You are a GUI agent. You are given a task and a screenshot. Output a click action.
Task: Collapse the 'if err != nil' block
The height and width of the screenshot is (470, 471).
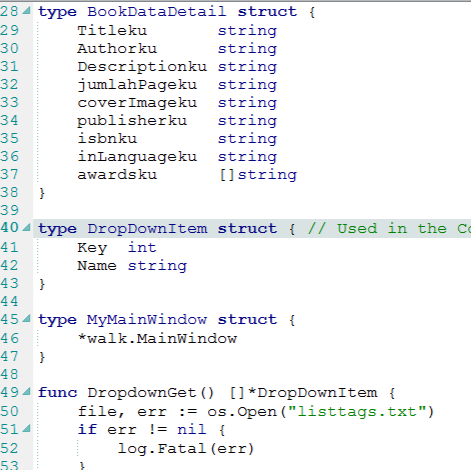click(26, 428)
